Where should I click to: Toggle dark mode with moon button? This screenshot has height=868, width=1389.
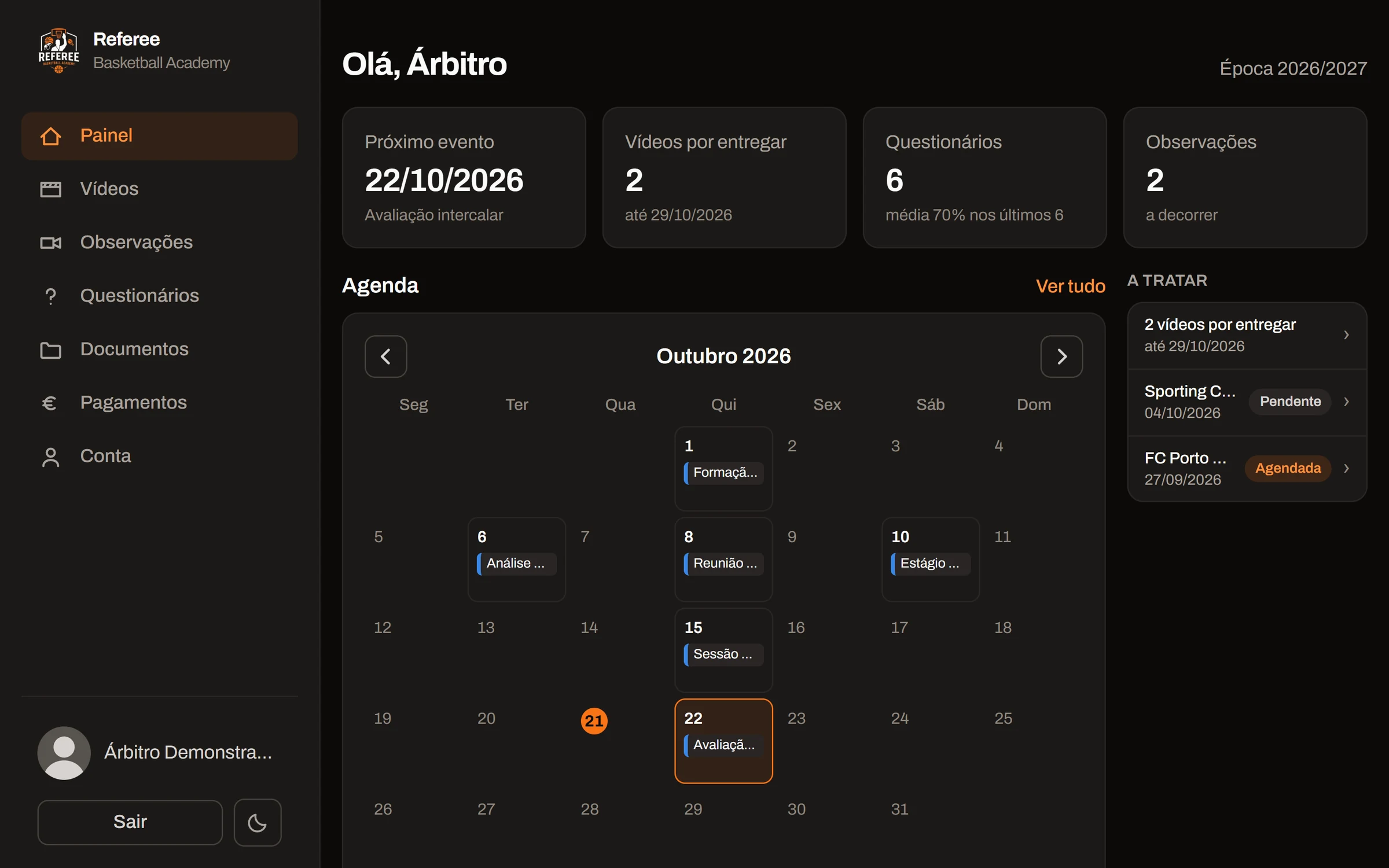tap(258, 822)
